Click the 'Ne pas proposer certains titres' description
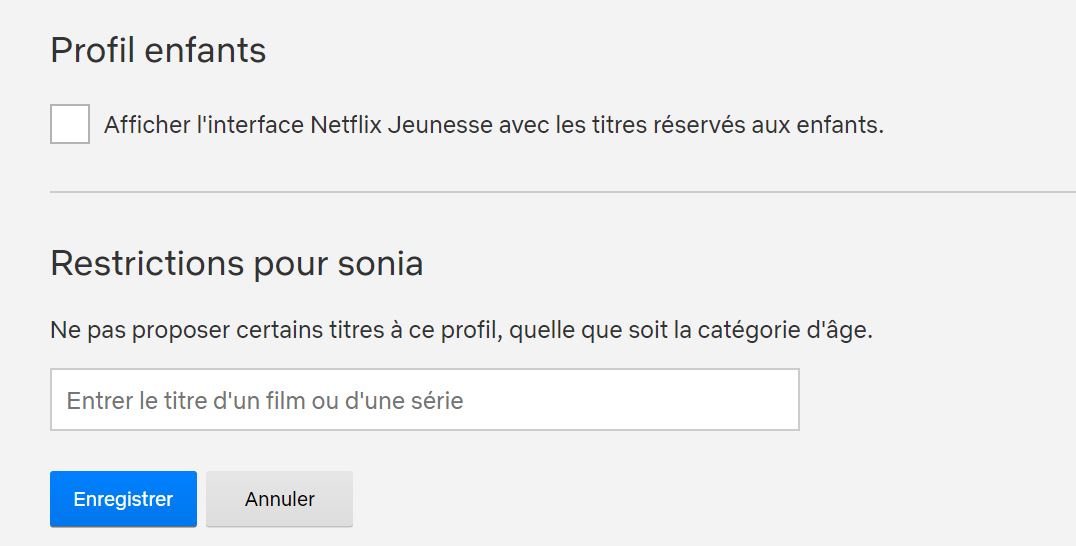The width and height of the screenshot is (1076, 546). coord(461,330)
